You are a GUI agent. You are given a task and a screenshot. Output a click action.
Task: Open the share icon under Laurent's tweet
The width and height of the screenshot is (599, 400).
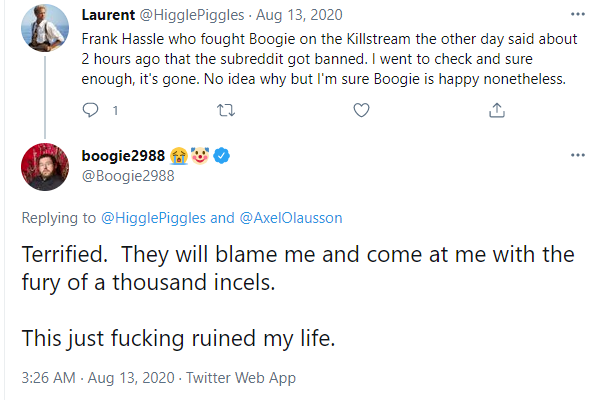497,110
